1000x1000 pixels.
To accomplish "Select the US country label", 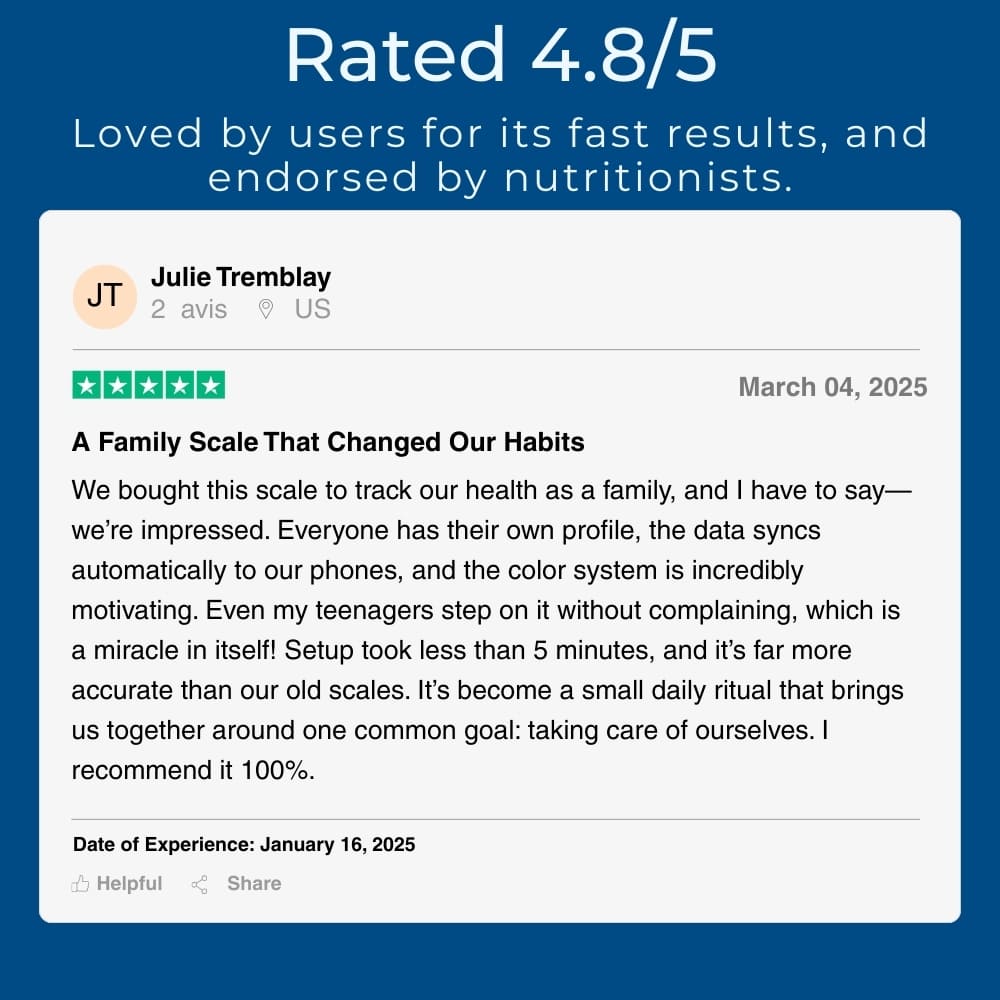I will coord(312,310).
